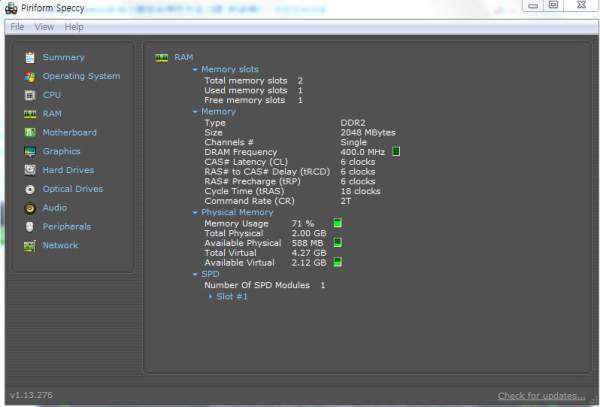
Task: Click the Network icon in sidebar
Action: click(30, 246)
